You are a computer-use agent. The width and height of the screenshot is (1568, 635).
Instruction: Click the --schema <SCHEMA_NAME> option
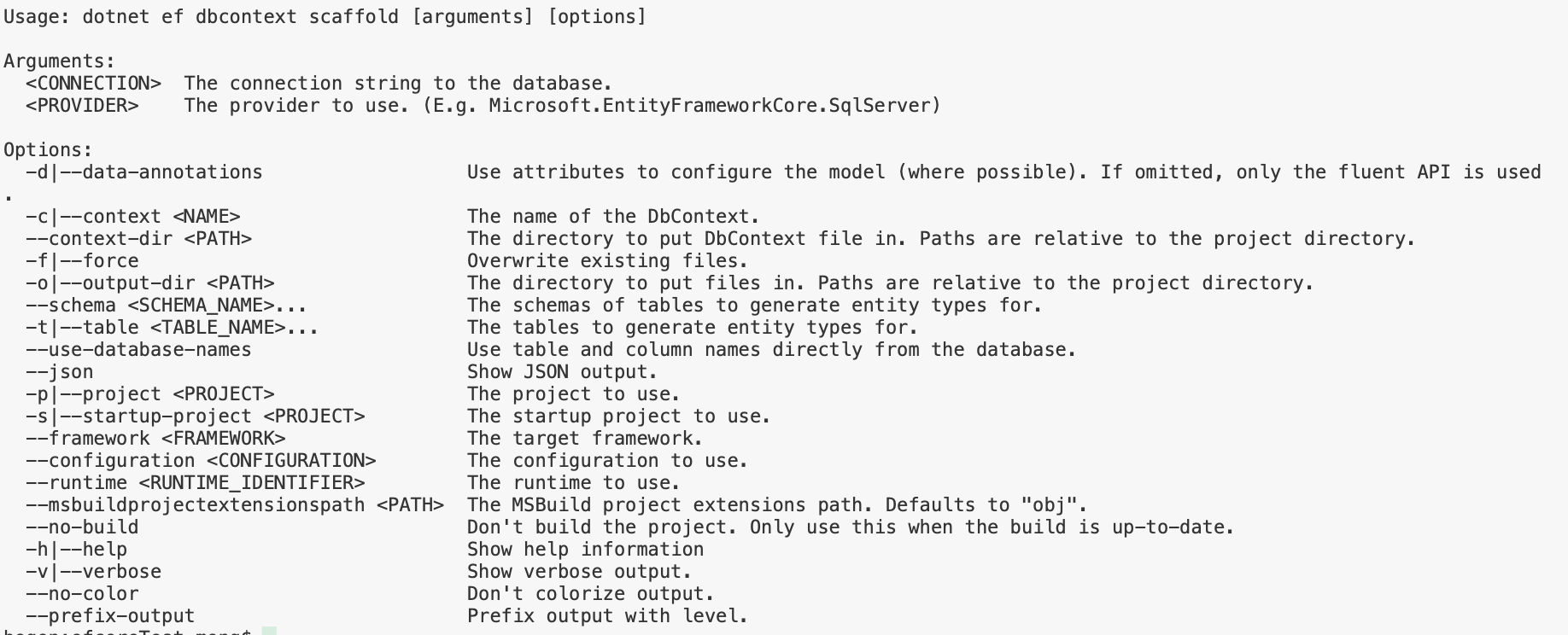[167, 306]
